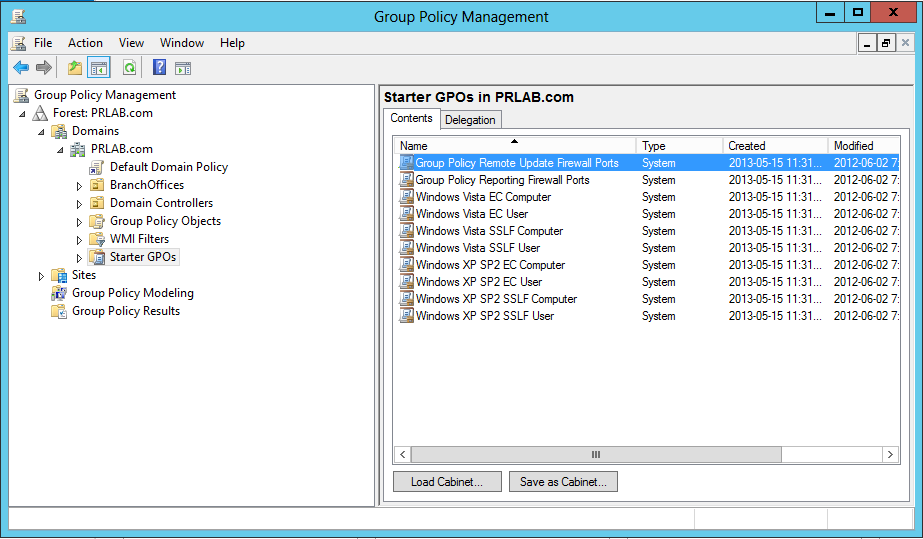This screenshot has width=923, height=539.
Task: Click the WMI Filters folder icon
Action: [97, 239]
